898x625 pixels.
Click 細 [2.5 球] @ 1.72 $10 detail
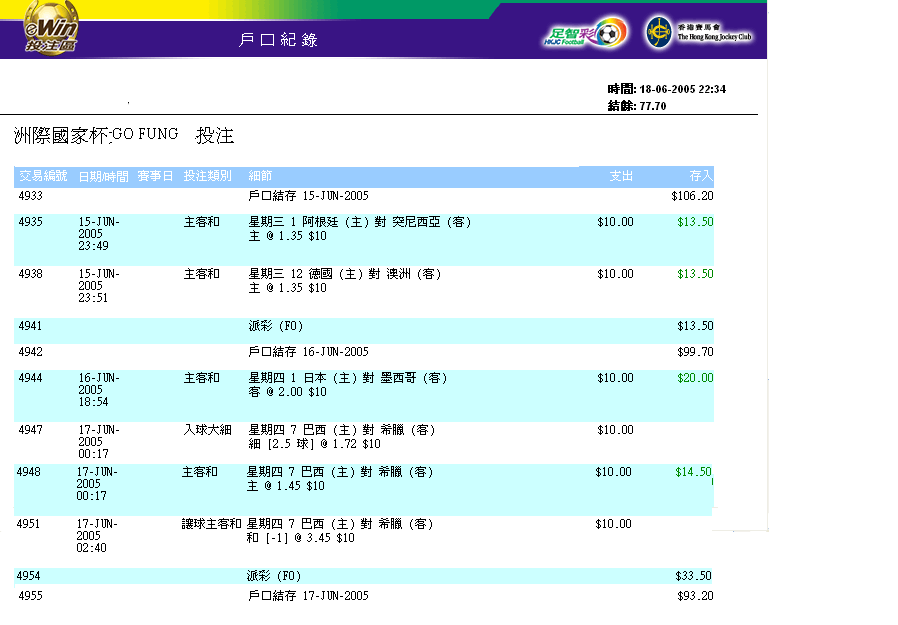pyautogui.click(x=314, y=444)
